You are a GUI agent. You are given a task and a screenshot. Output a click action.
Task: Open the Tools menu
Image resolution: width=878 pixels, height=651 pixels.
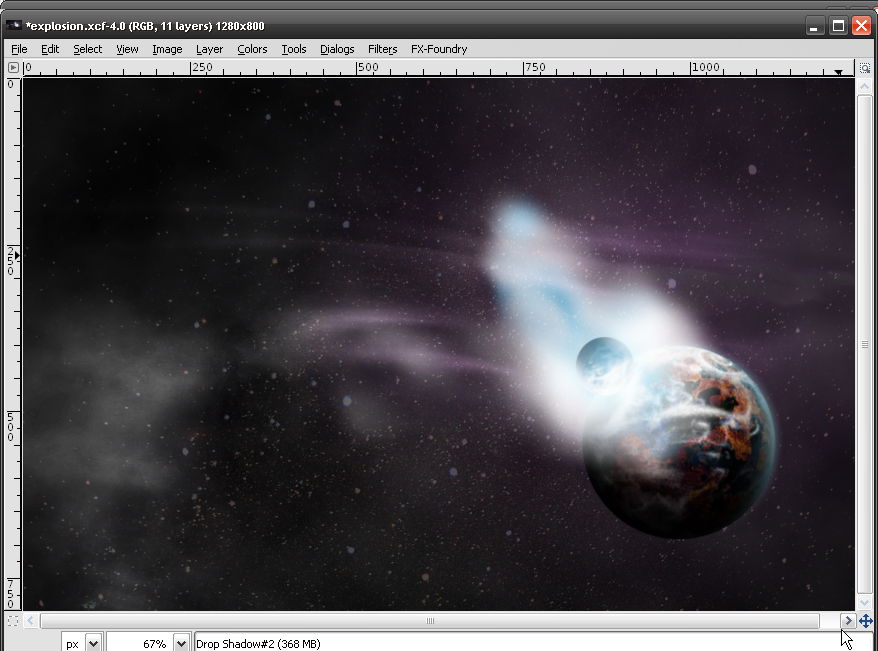(293, 49)
